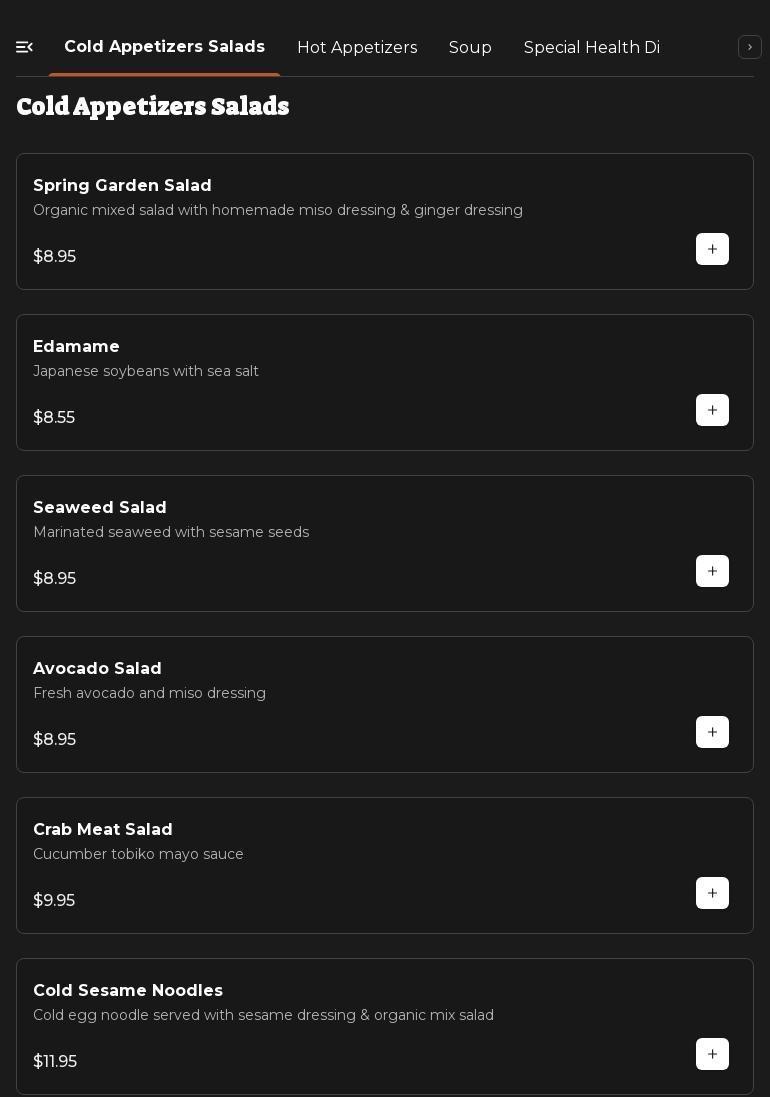Switch to Hot Appetizers tab
770x1097 pixels.
[x=357, y=48]
